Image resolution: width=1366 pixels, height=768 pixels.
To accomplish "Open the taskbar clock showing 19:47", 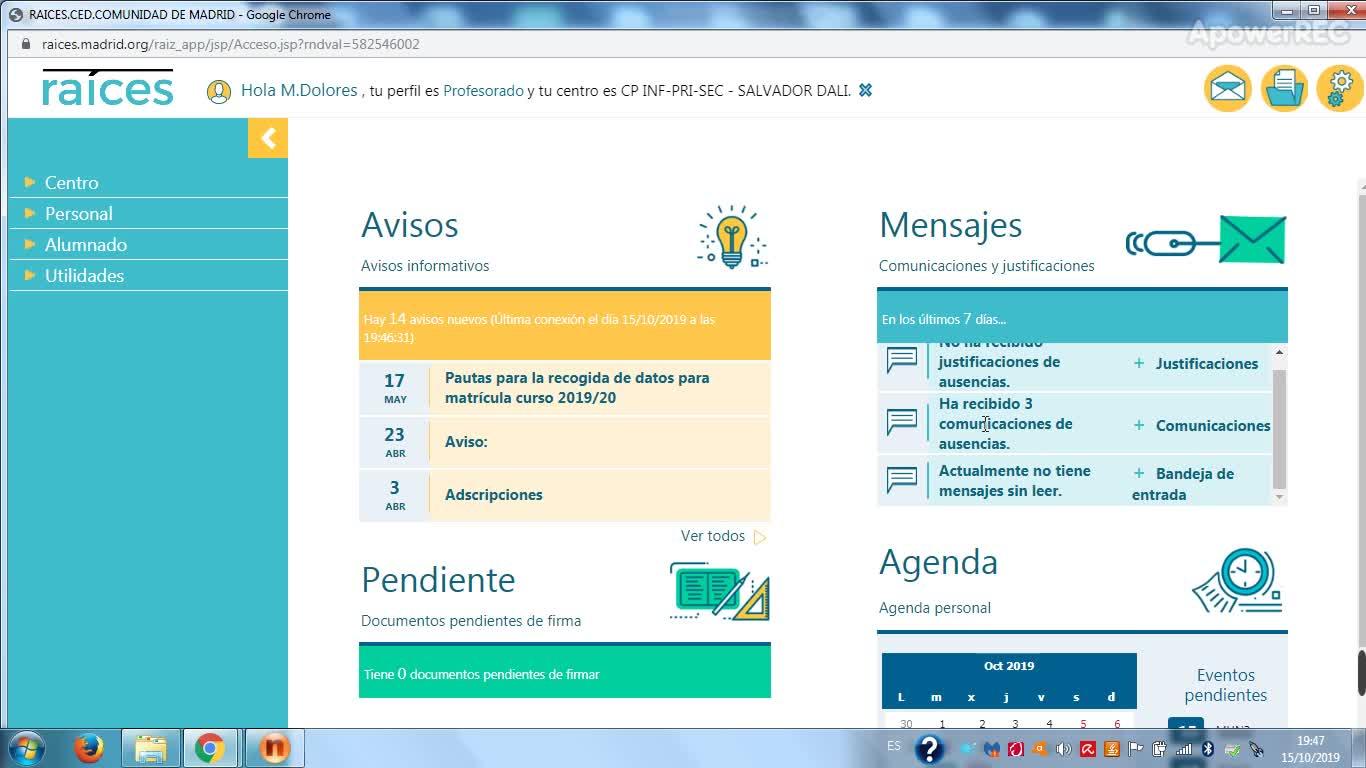I will 1310,749.
